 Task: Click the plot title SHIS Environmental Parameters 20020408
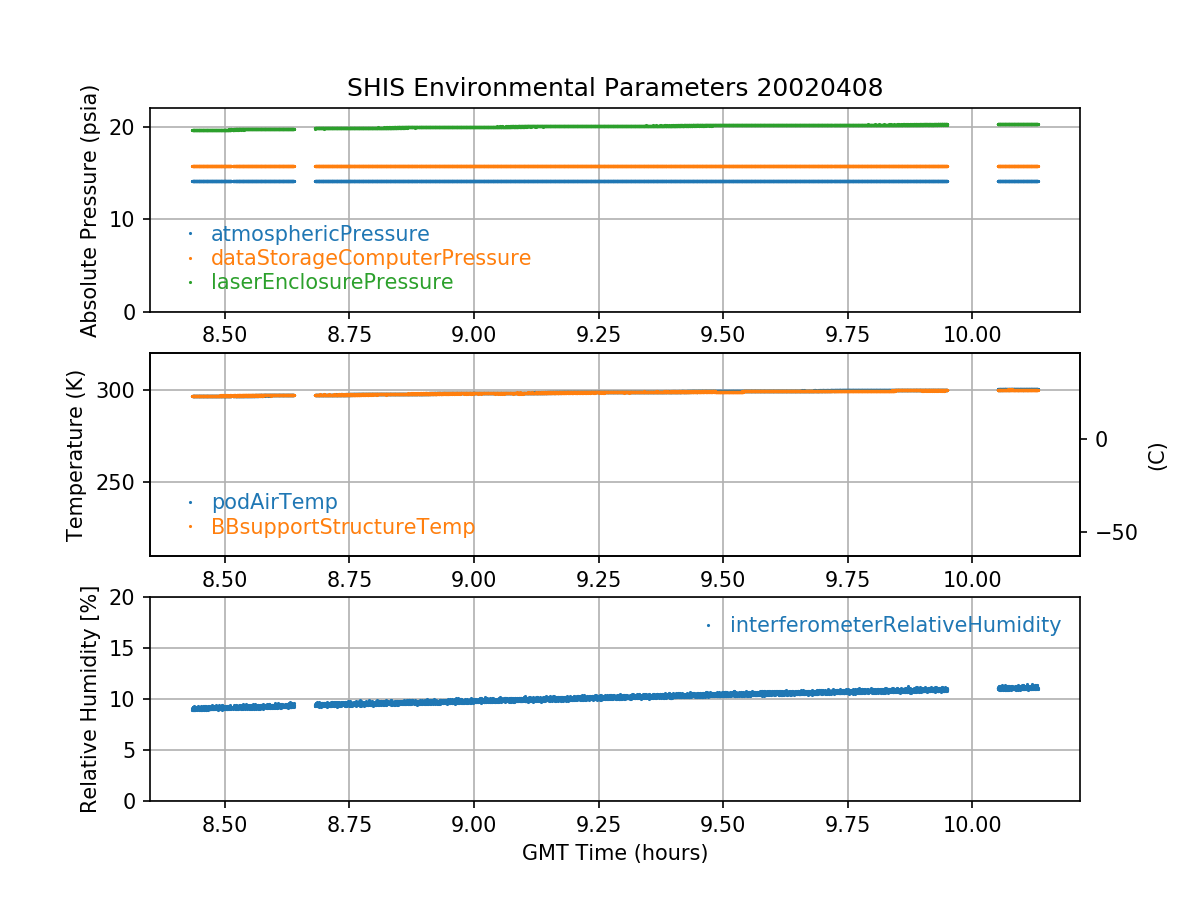pyautogui.click(x=614, y=88)
